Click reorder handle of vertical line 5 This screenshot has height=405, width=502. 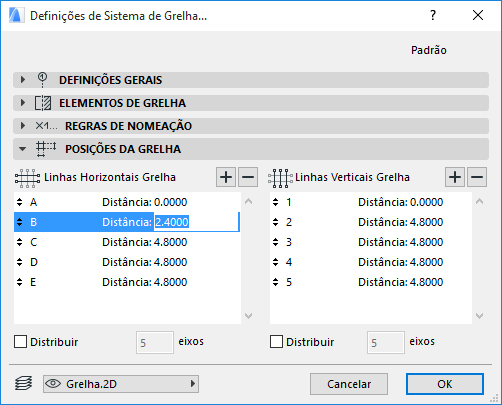pos(275,282)
